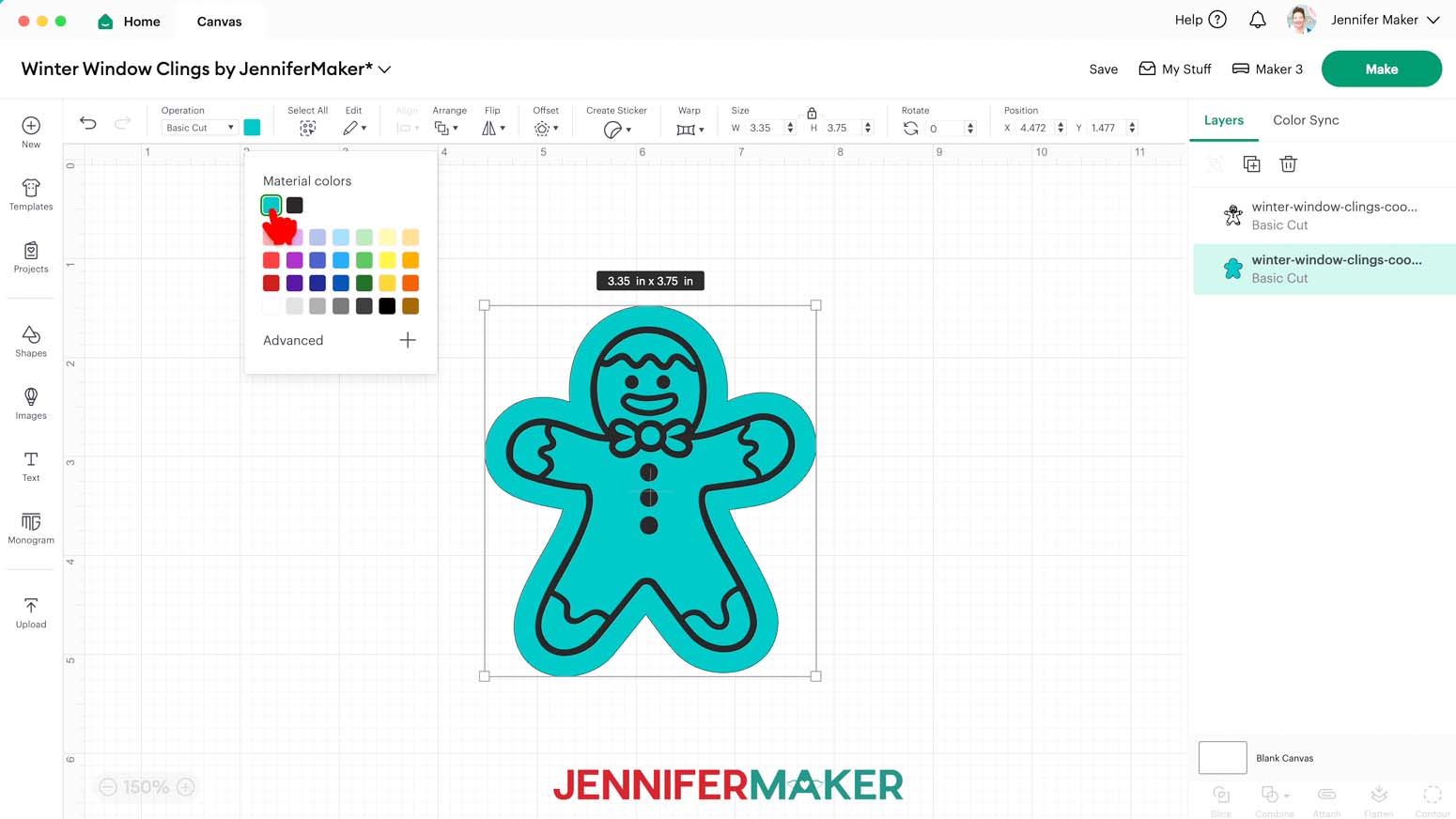Pick the black swatch in color palette
Image resolution: width=1456 pixels, height=819 pixels.
(x=387, y=306)
